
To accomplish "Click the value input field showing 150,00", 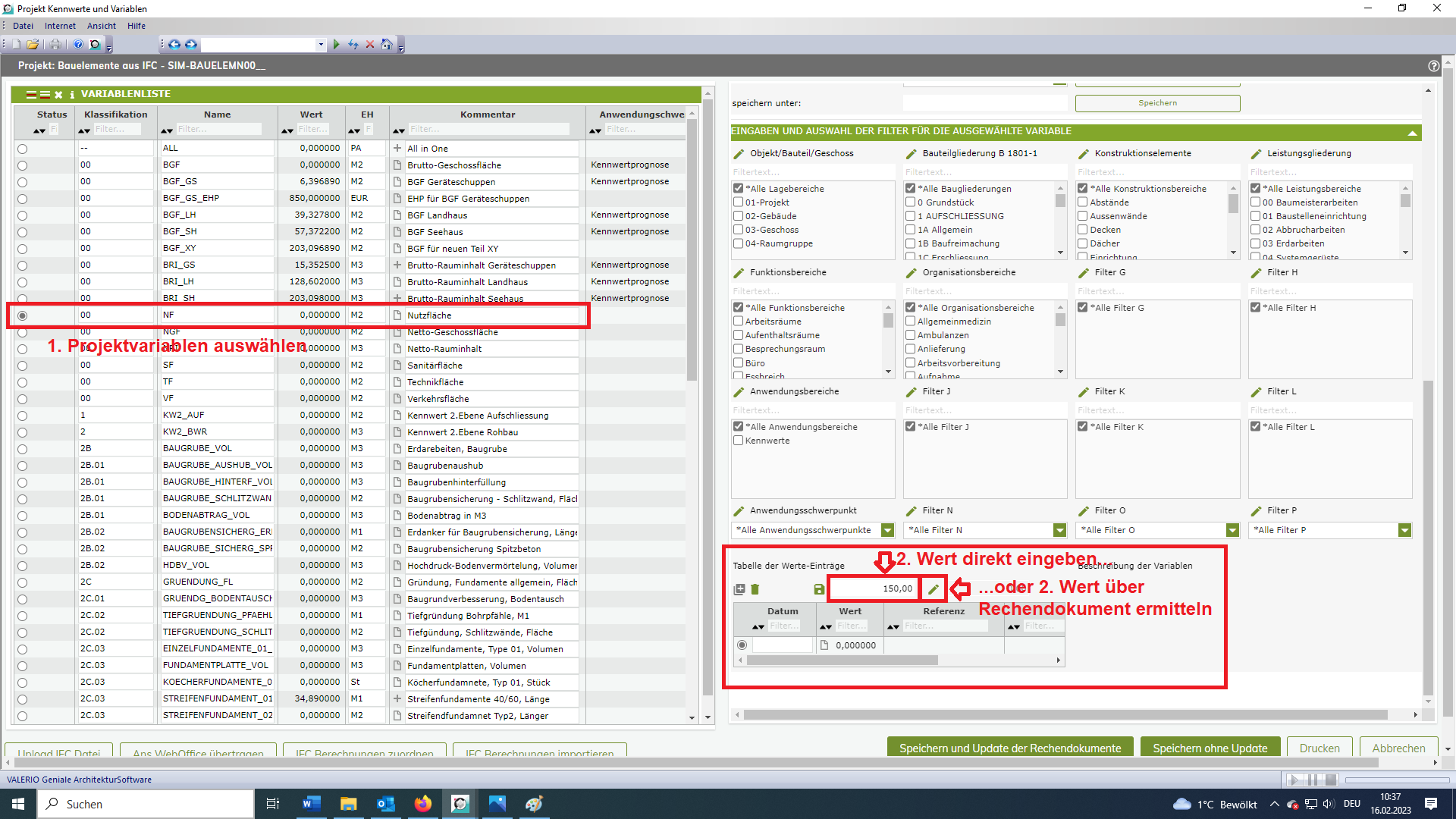I will 874,589.
